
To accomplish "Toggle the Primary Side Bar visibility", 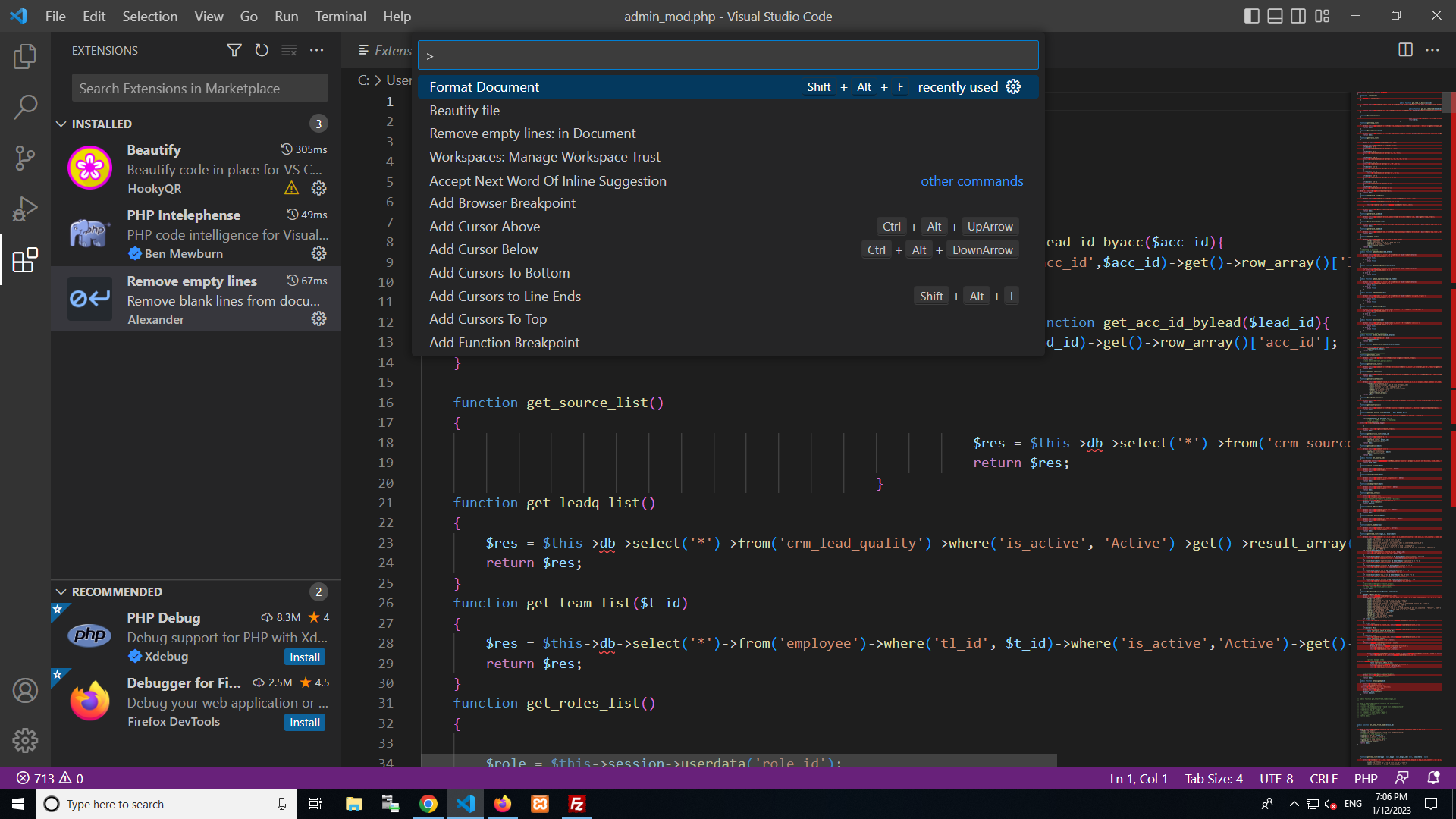I will [x=1251, y=16].
